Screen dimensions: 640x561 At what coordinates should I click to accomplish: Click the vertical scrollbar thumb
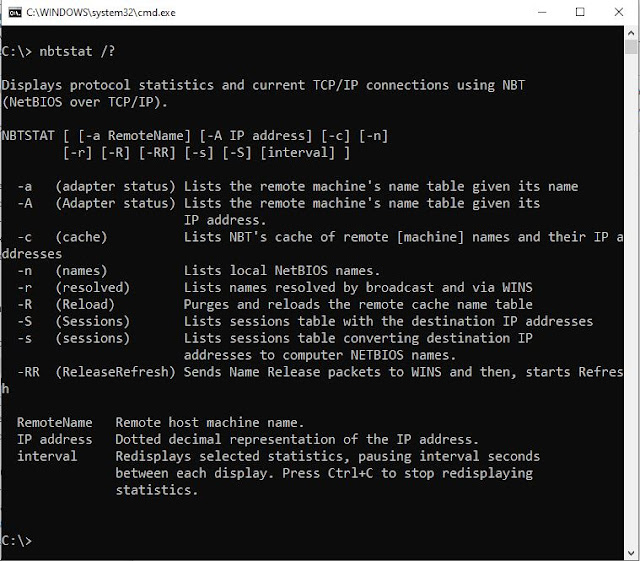631,47
